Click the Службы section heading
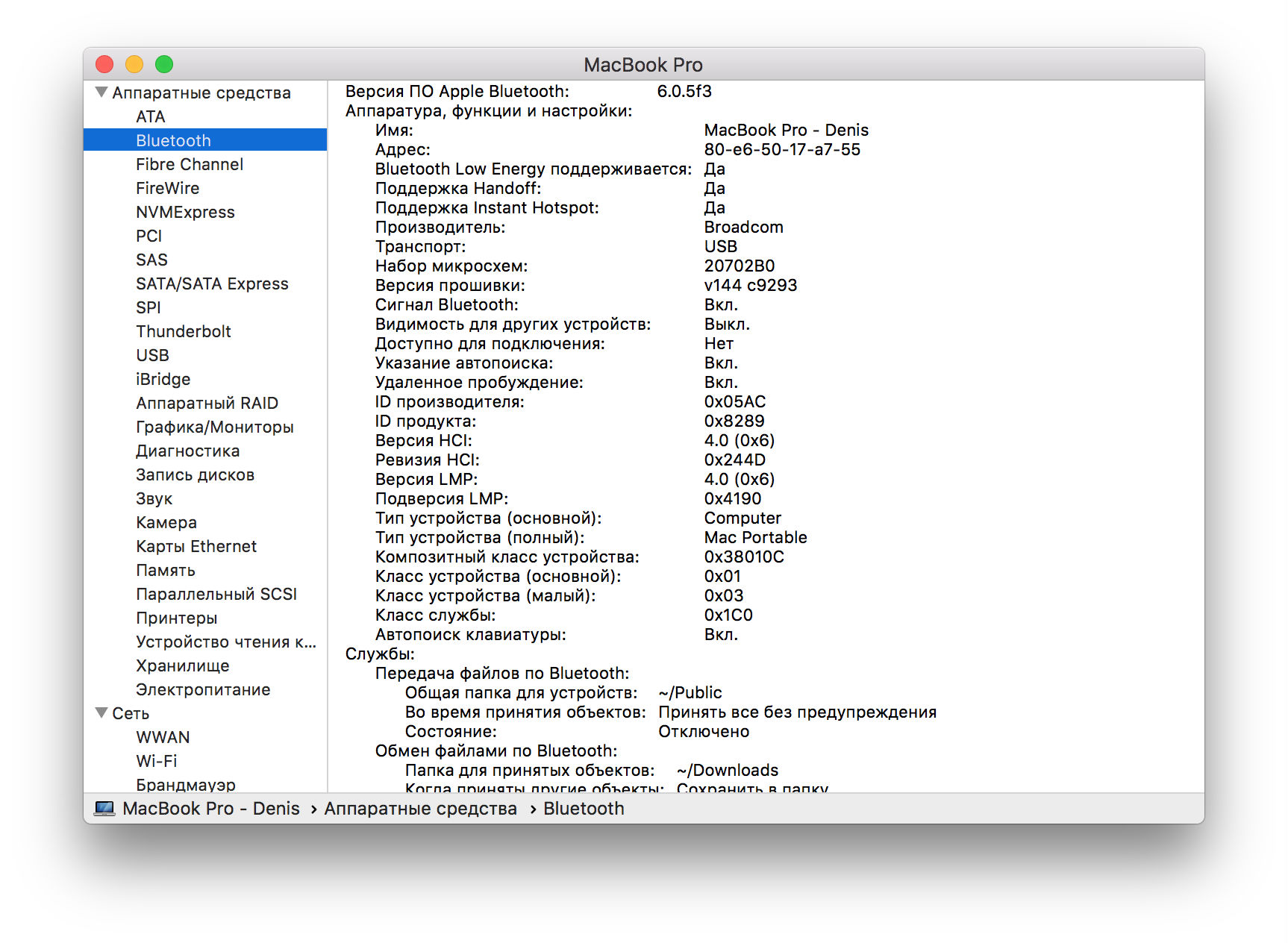This screenshot has height=943, width=1288. coord(380,654)
